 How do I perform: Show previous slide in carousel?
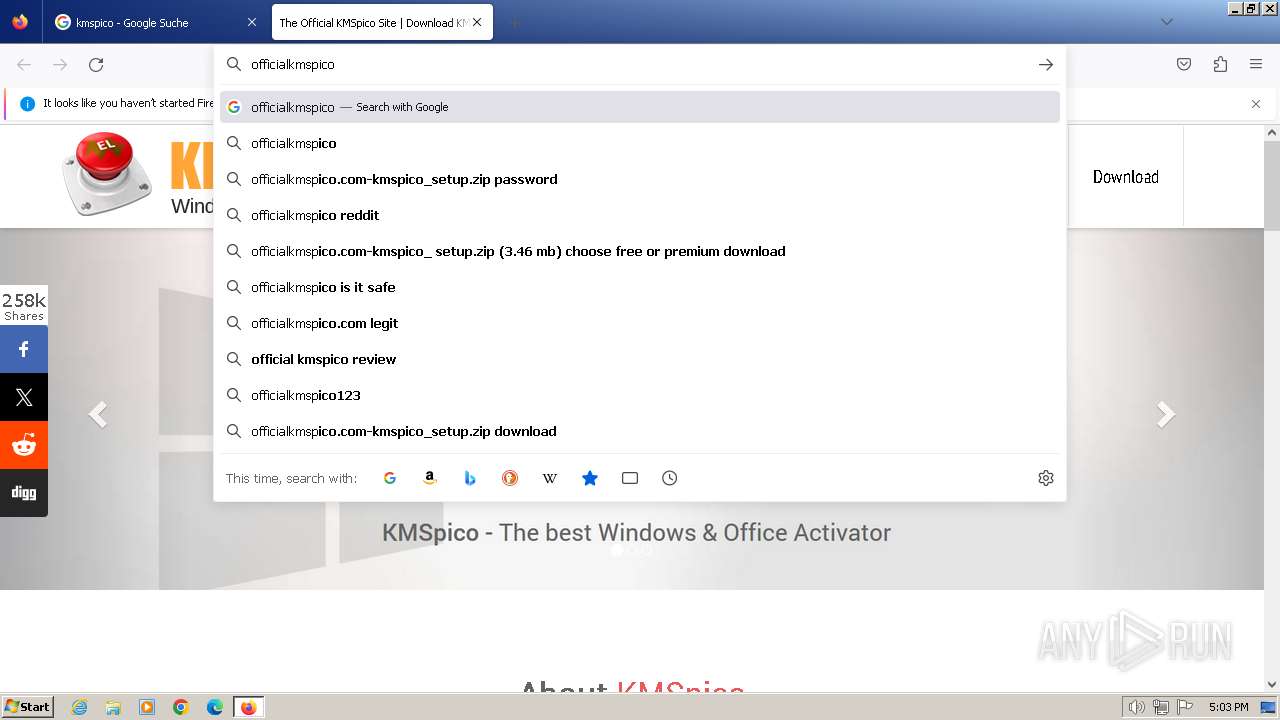pos(98,414)
